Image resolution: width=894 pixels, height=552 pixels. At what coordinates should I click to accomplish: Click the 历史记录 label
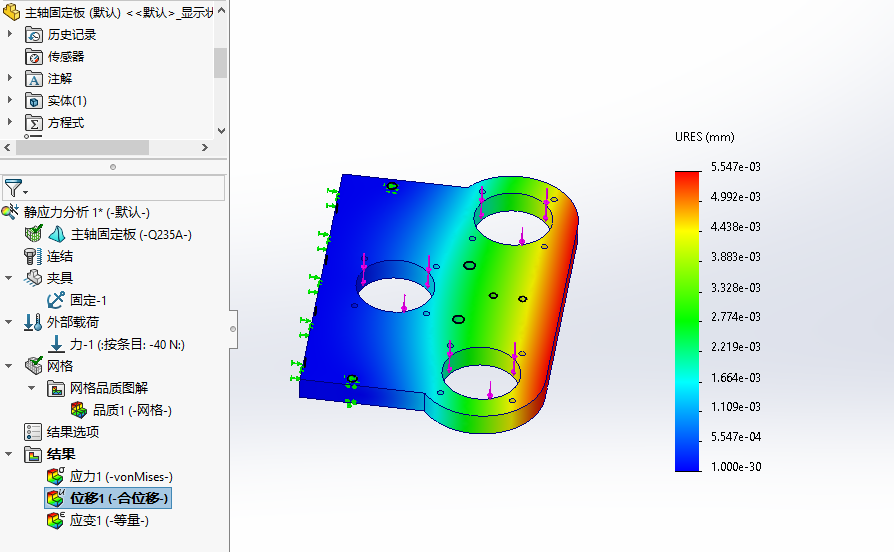pyautogui.click(x=72, y=35)
